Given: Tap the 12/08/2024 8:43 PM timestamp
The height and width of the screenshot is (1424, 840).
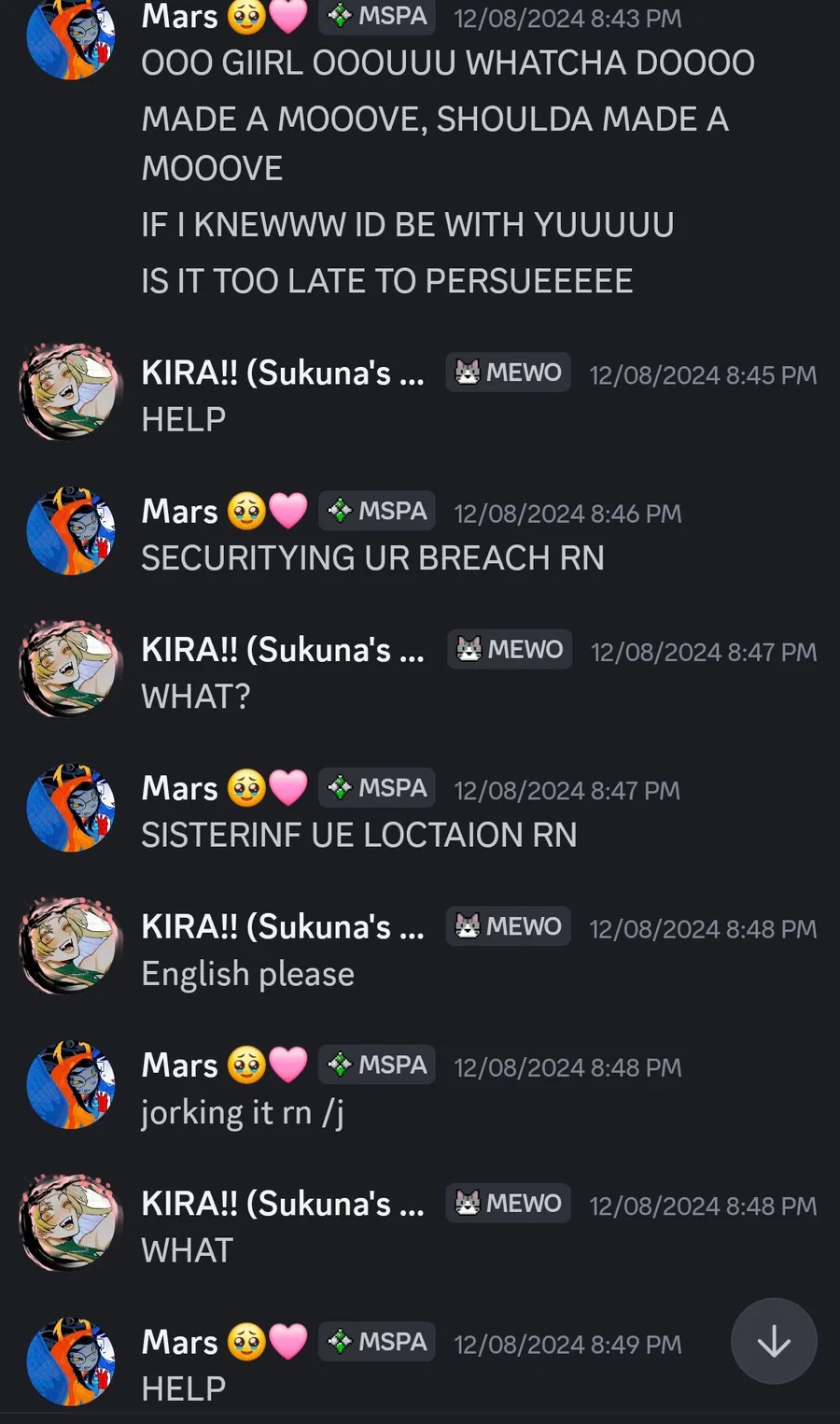Looking at the screenshot, I should click(567, 18).
